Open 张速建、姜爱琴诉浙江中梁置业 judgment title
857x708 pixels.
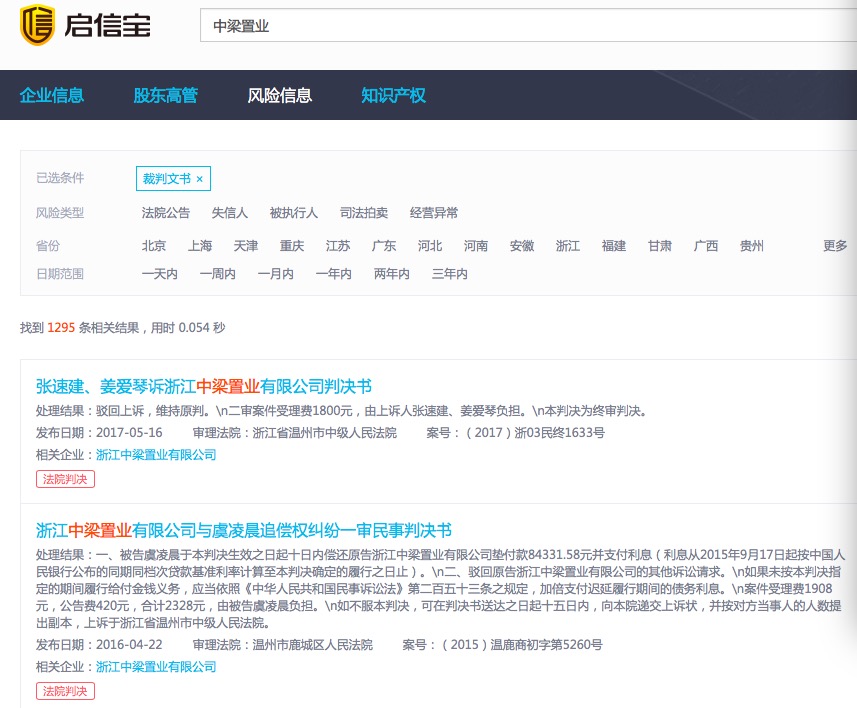[x=204, y=387]
